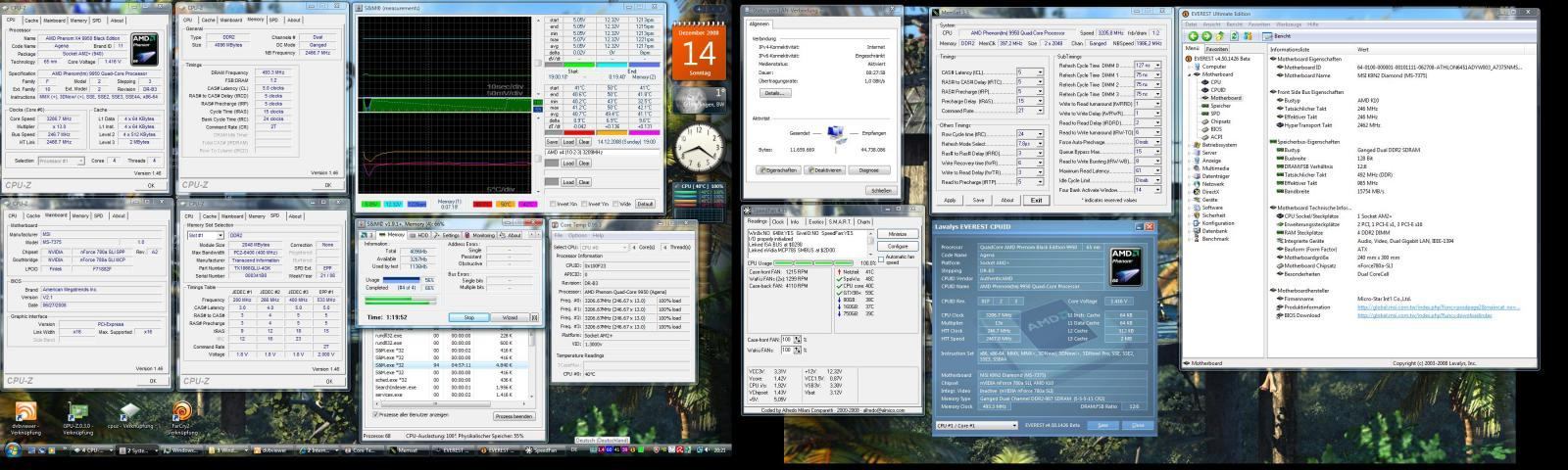Open Slot #1 dropdown in CPU-Z SPD window
The height and width of the screenshot is (470, 1568).
[206, 235]
